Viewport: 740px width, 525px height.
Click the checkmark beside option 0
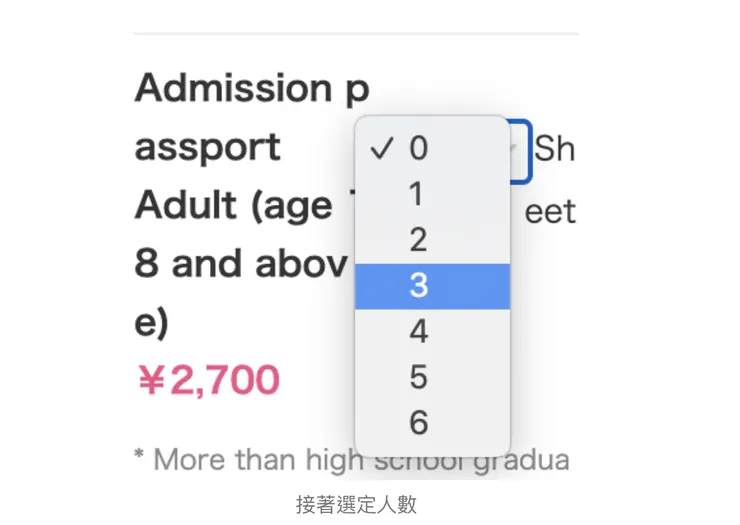click(380, 148)
